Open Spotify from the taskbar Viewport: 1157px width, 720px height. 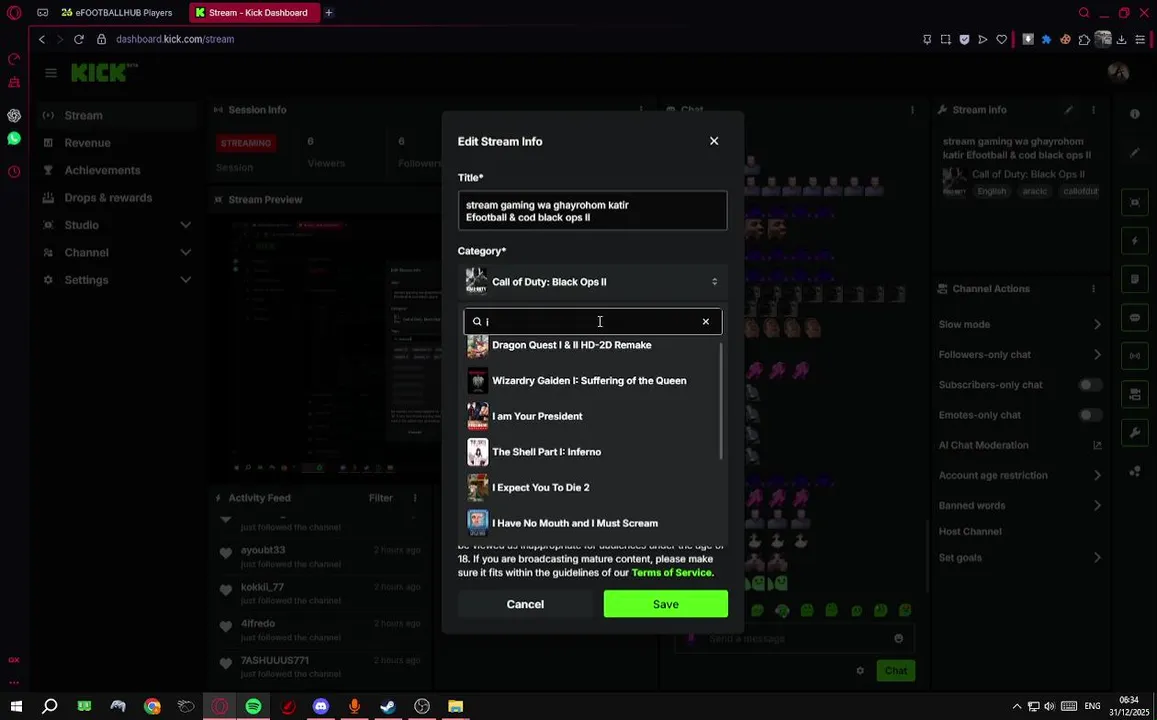tap(253, 707)
